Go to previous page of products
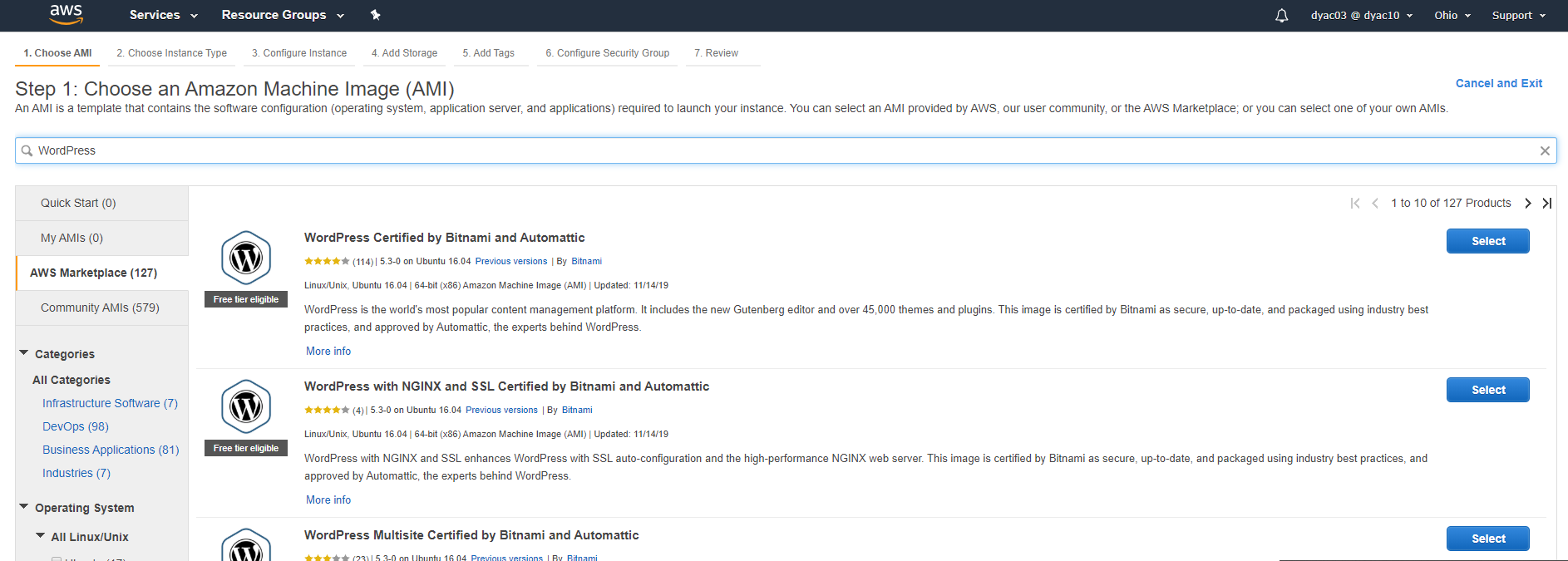This screenshot has width=1568, height=561. pyautogui.click(x=1375, y=203)
